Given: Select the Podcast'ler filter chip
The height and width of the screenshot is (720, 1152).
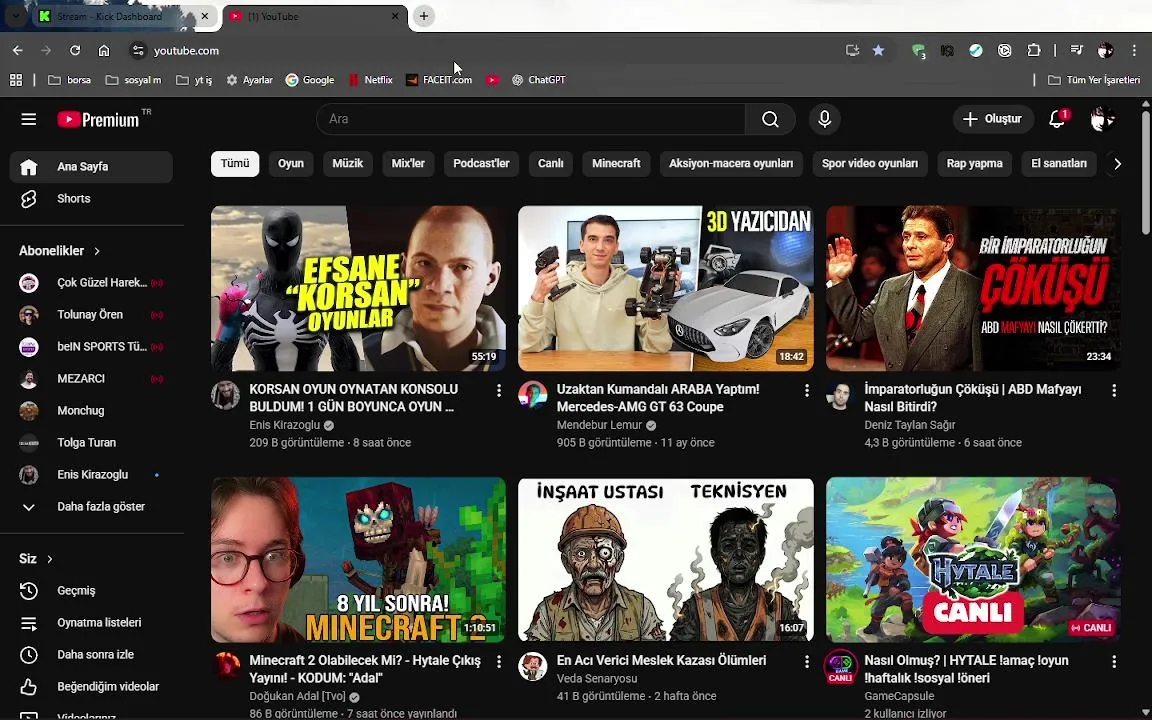Looking at the screenshot, I should [481, 164].
